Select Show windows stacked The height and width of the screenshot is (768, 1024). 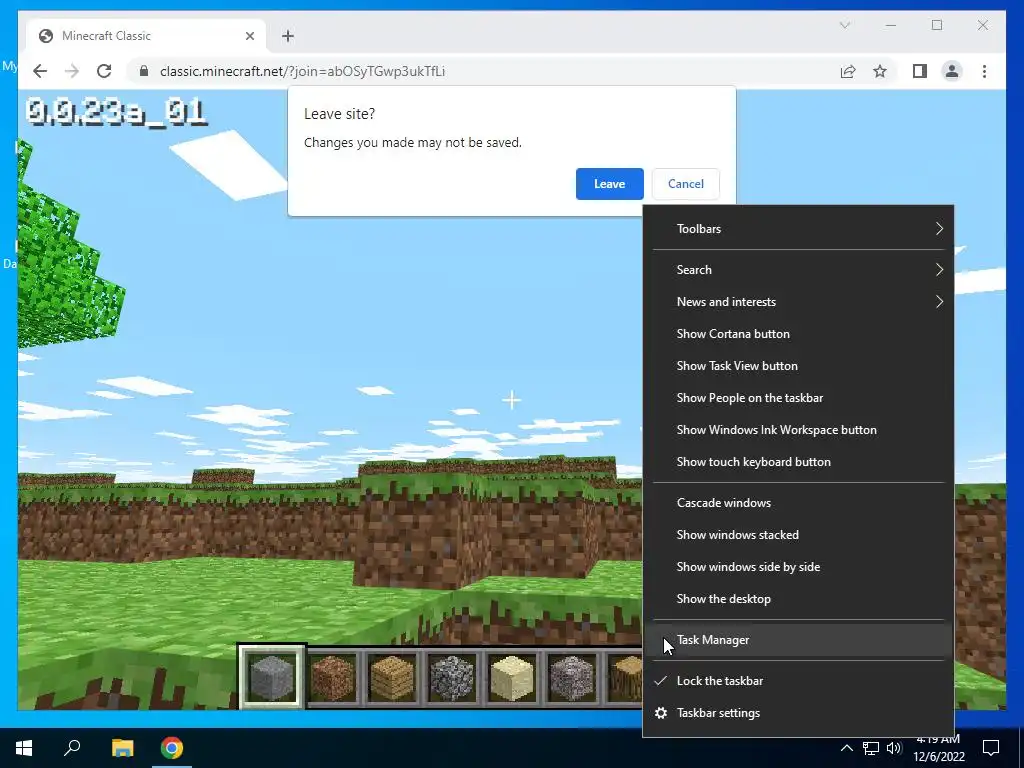799,535
